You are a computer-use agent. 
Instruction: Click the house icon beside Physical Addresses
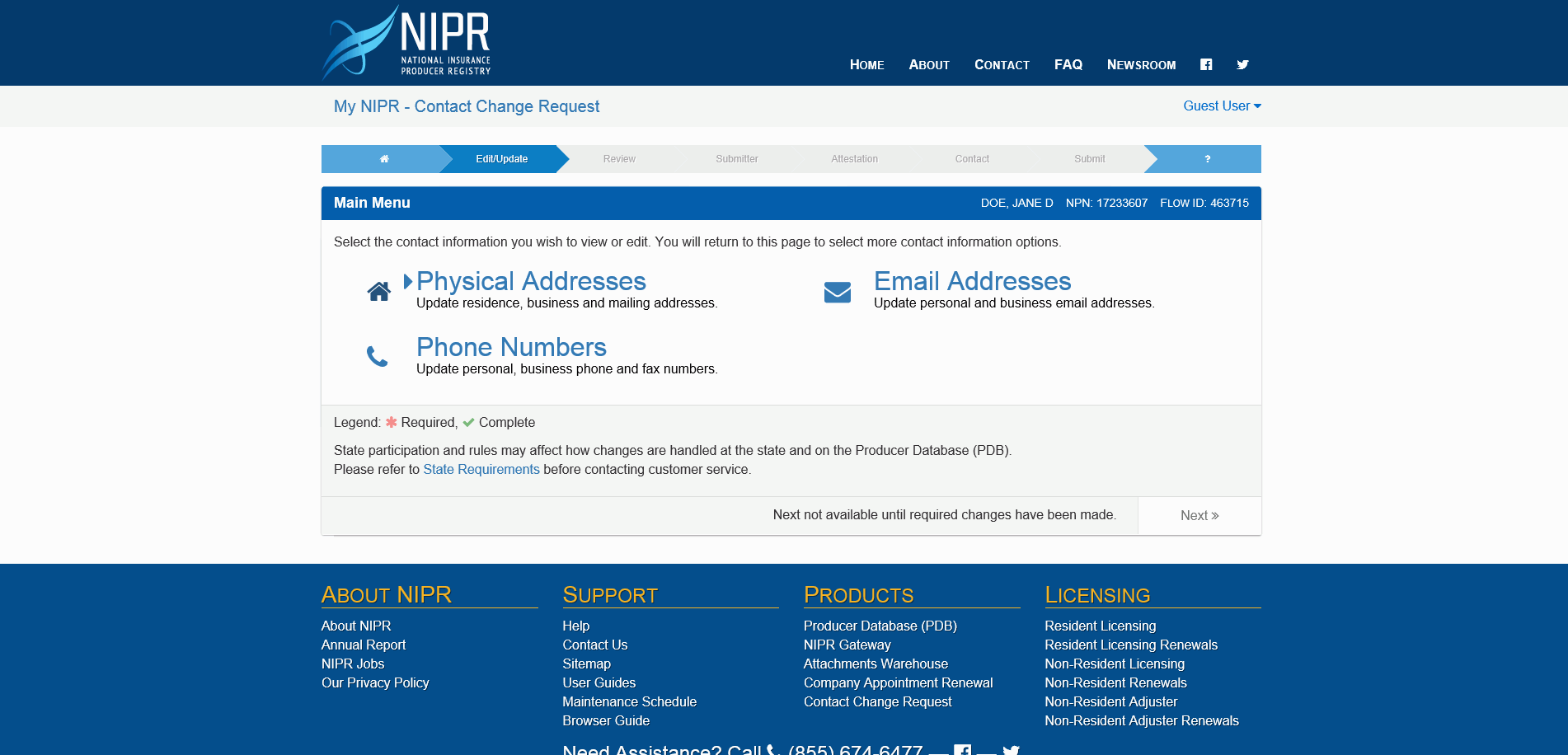tap(379, 291)
